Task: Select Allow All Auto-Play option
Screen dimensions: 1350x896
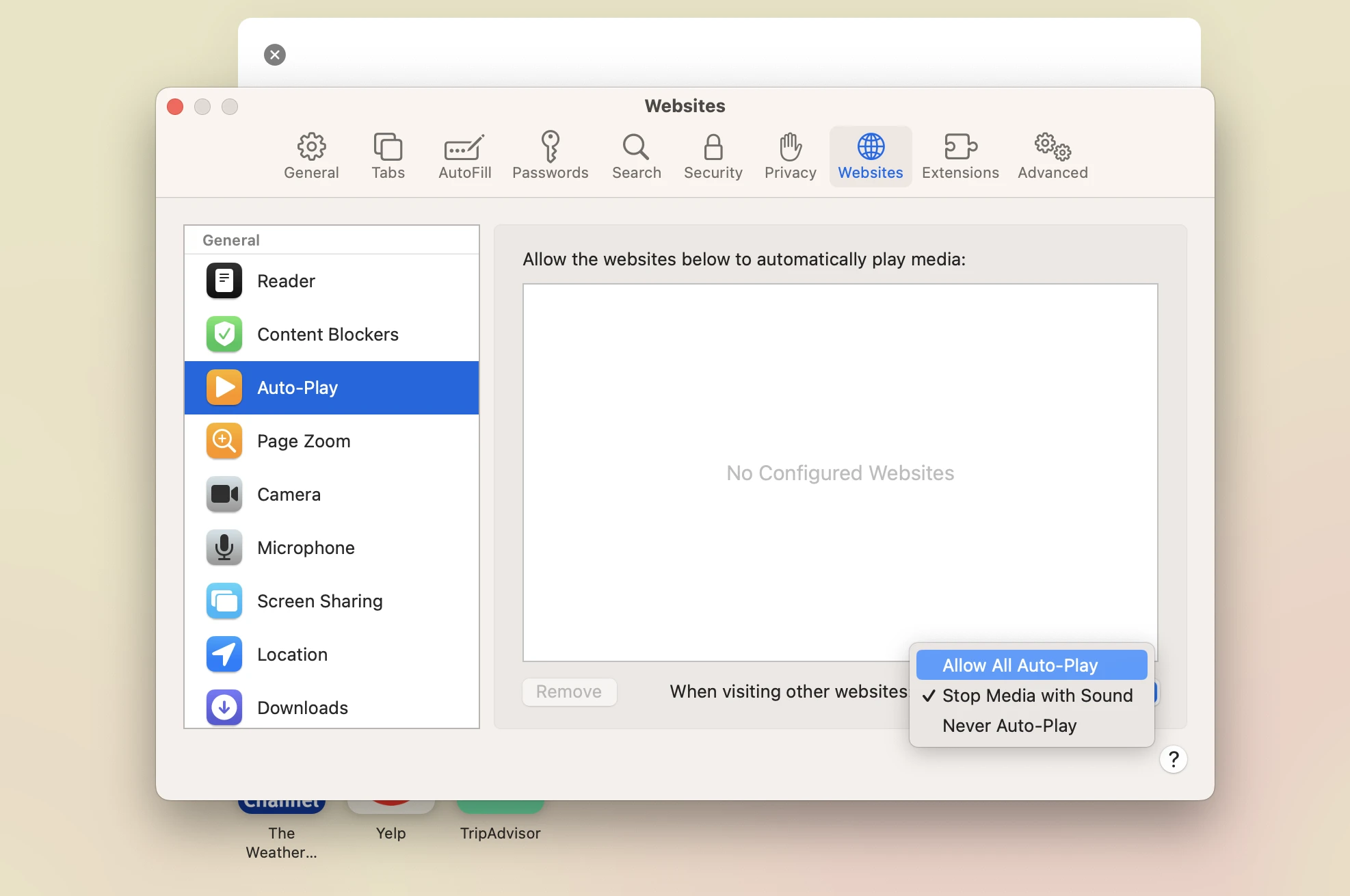Action: point(1020,664)
